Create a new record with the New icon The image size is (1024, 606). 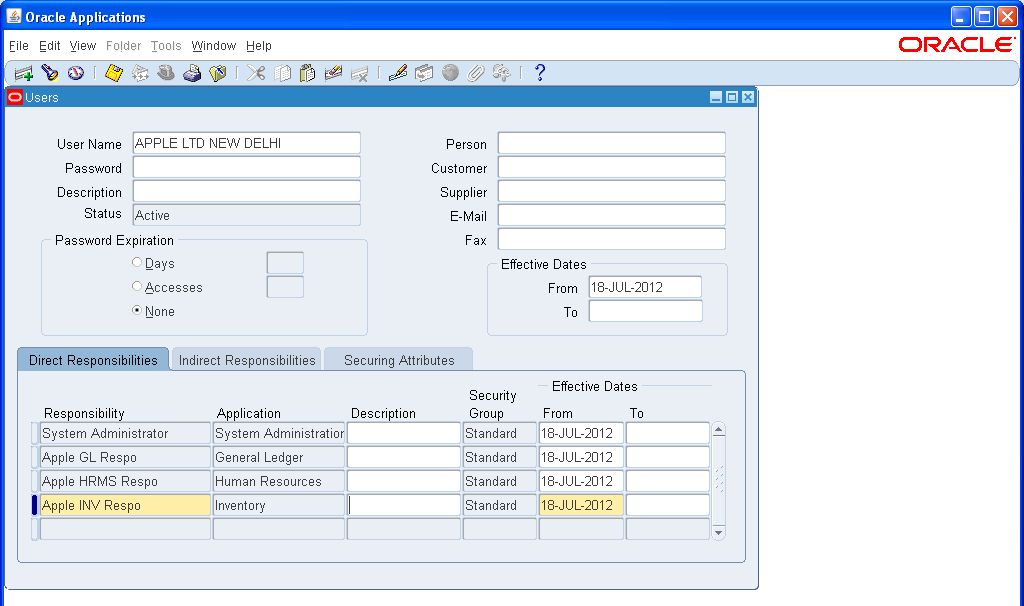tap(24, 72)
